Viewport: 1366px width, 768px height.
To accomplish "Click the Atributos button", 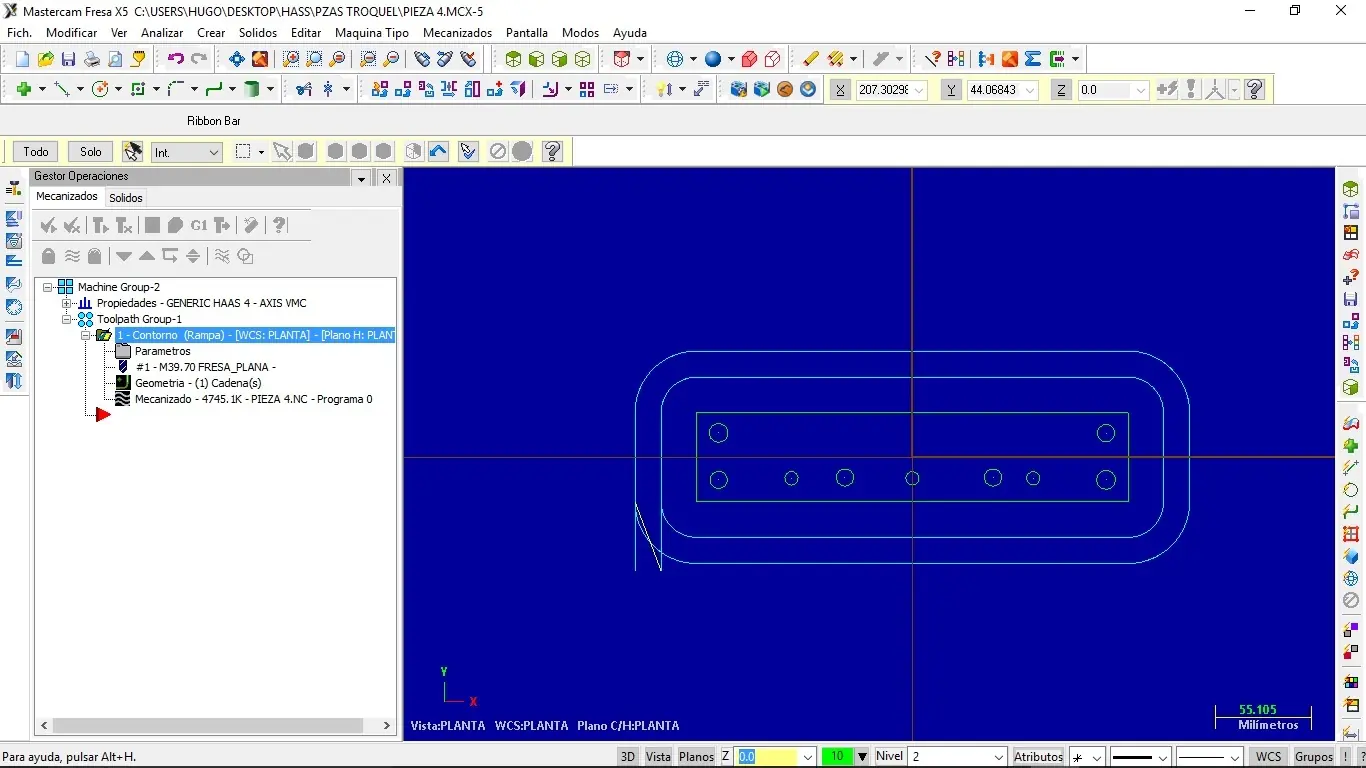I will point(1038,757).
